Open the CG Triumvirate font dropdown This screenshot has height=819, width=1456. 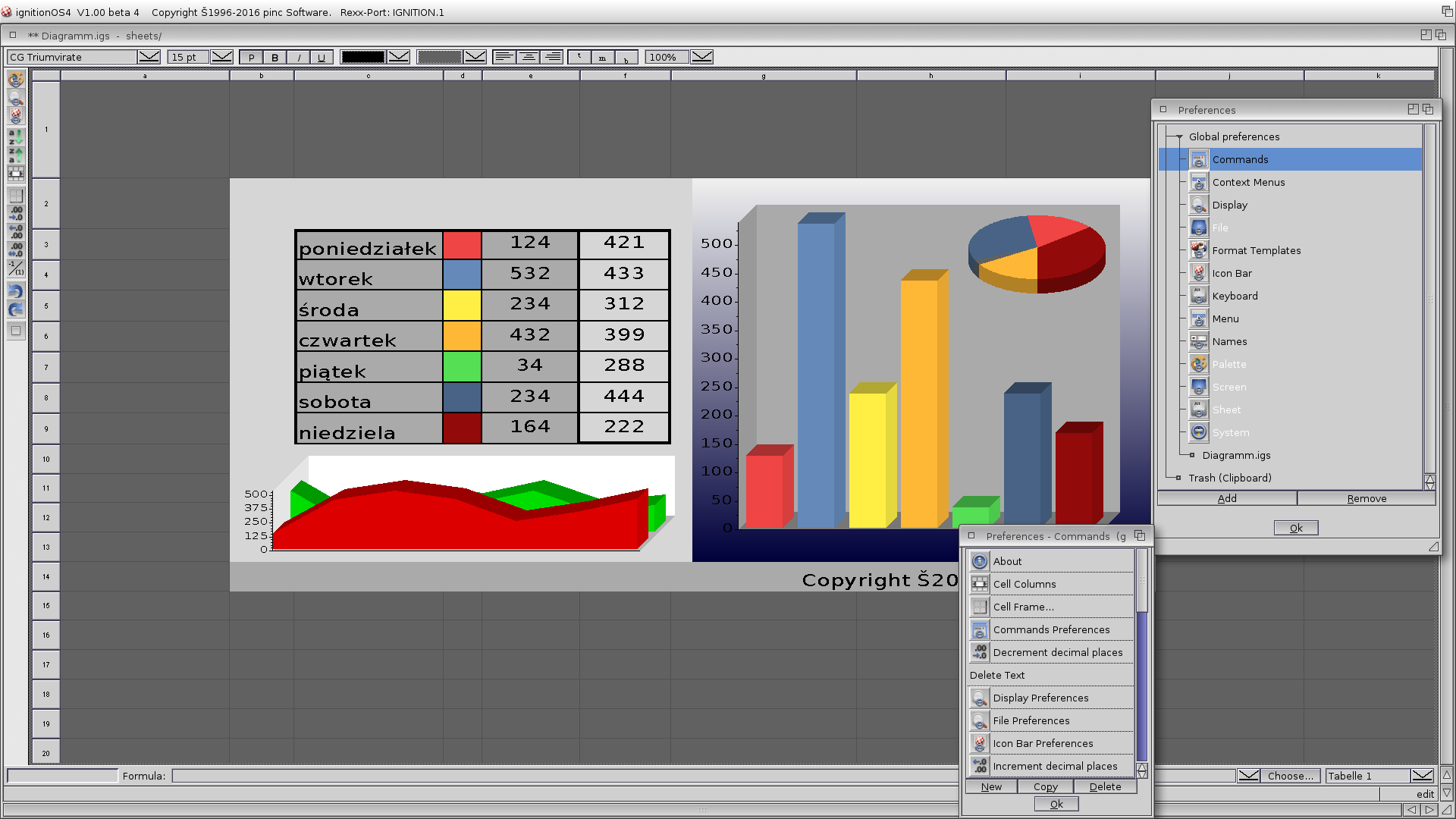pyautogui.click(x=149, y=57)
